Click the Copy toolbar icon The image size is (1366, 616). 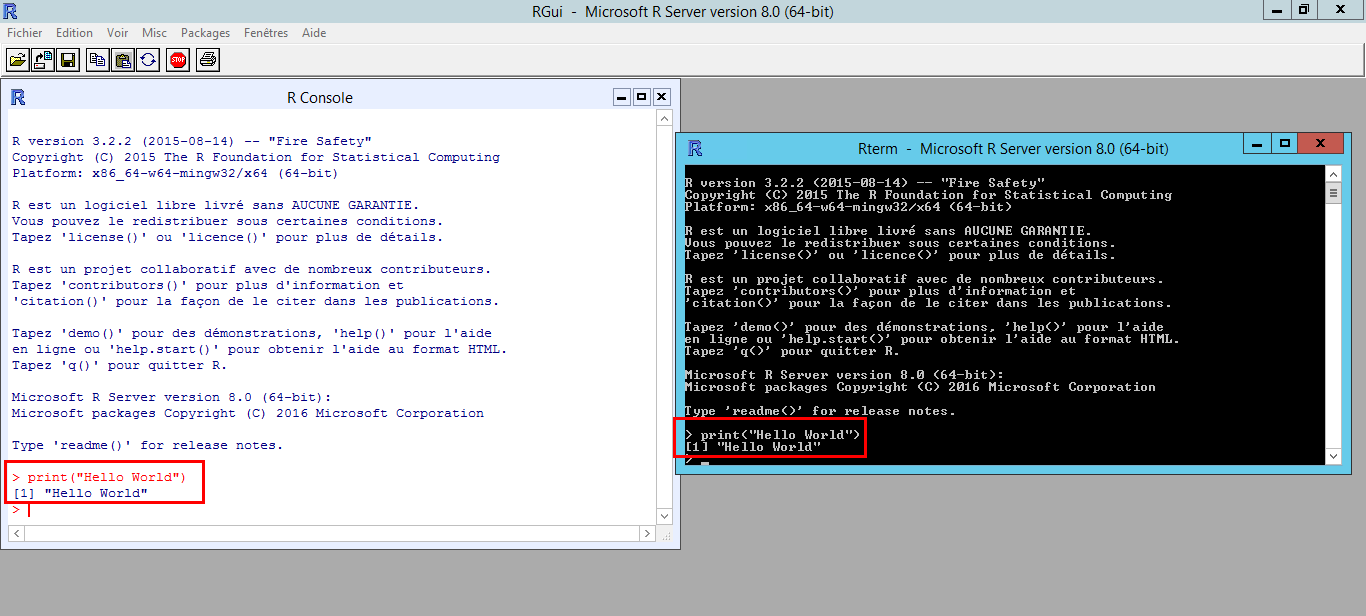(x=97, y=60)
